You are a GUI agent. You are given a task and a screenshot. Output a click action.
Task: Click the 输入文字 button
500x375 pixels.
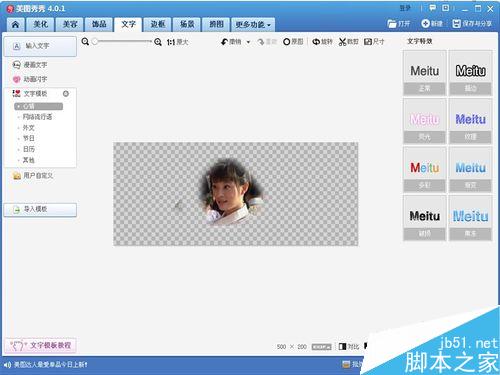40,46
